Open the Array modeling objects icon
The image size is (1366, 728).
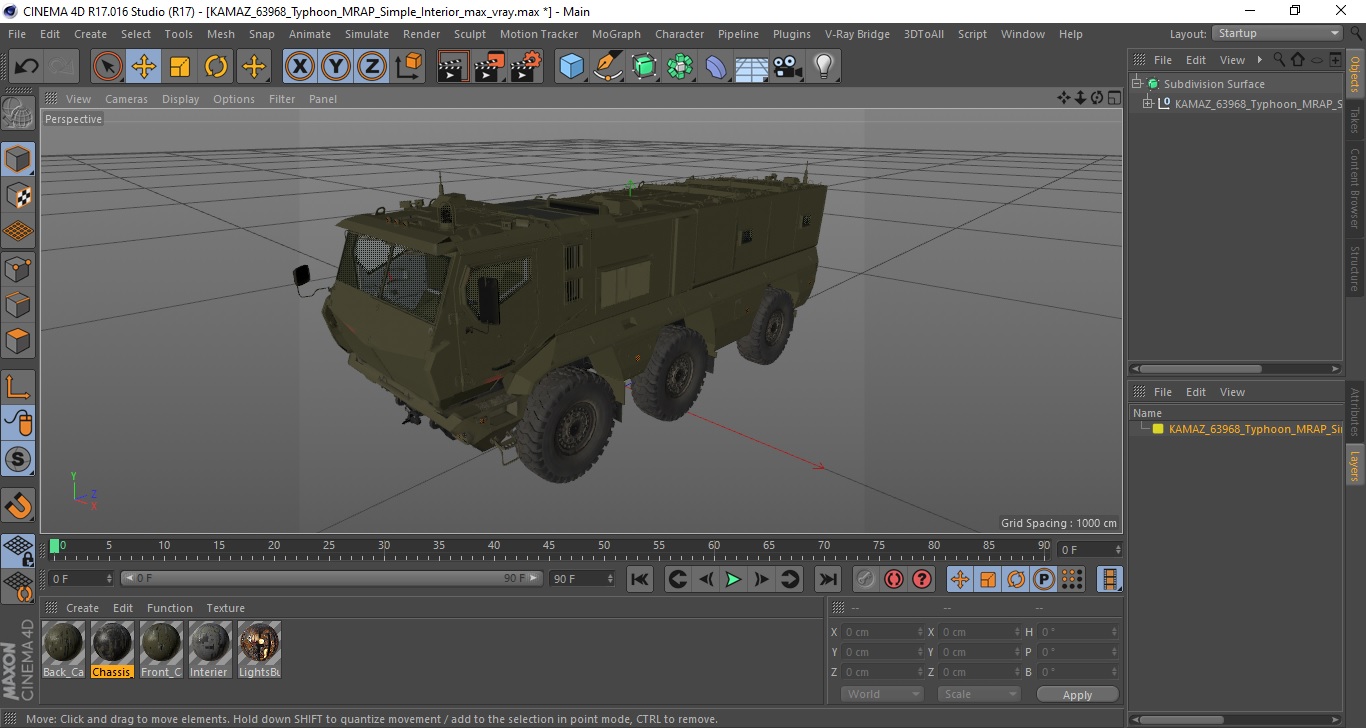(x=680, y=67)
